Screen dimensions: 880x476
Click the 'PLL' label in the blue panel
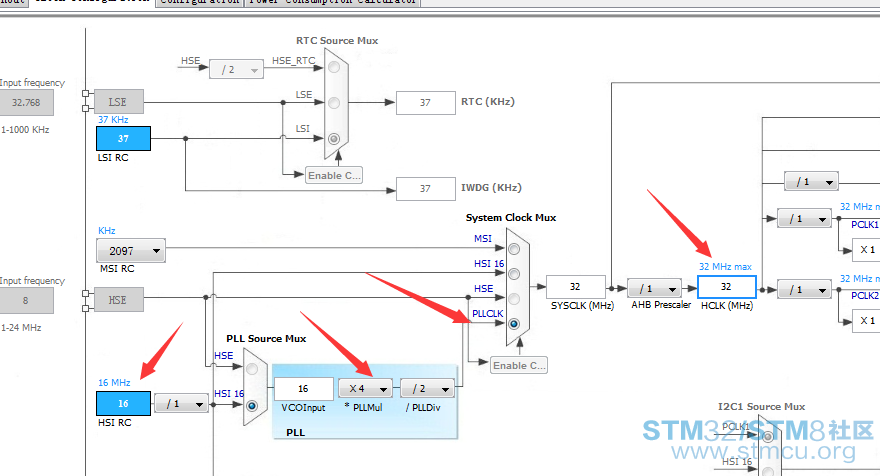[296, 433]
